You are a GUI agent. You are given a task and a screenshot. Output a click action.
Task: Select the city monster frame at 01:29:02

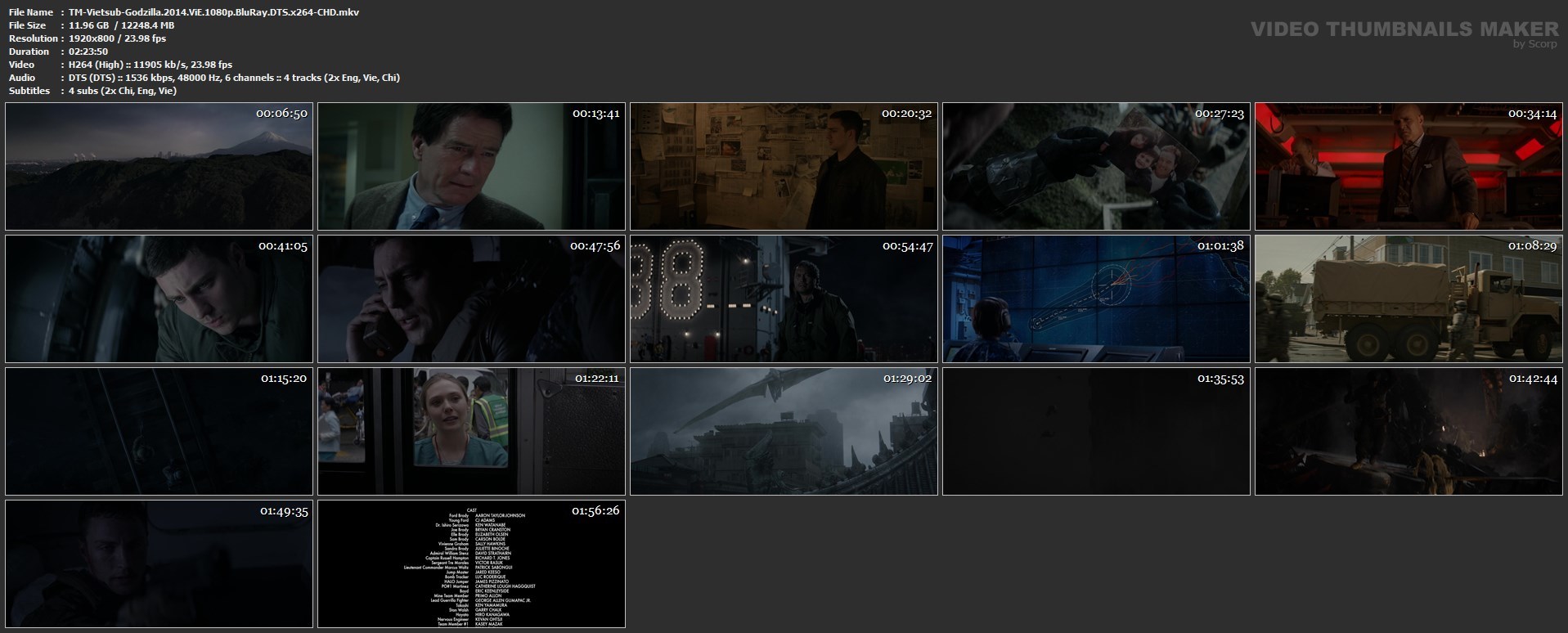click(784, 431)
